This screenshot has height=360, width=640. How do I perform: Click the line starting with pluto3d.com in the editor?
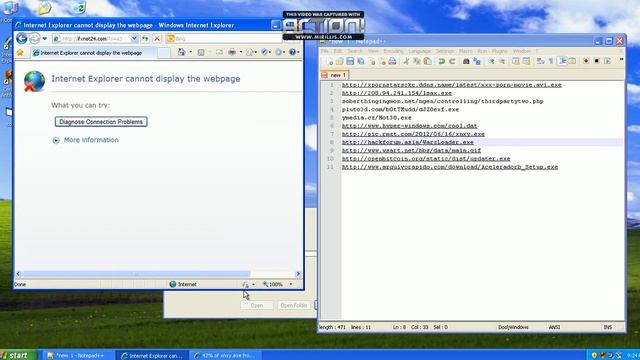coord(400,110)
